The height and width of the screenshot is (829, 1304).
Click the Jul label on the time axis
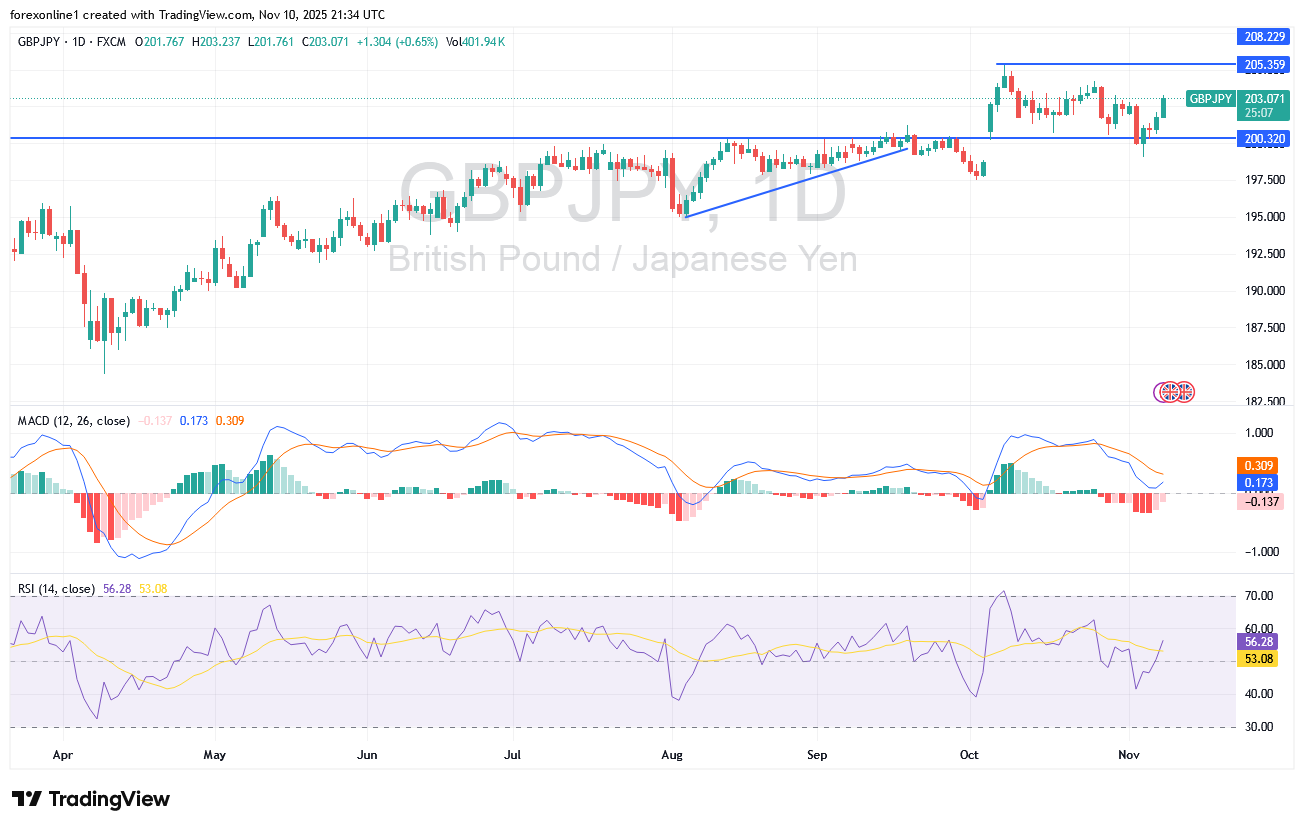(513, 752)
